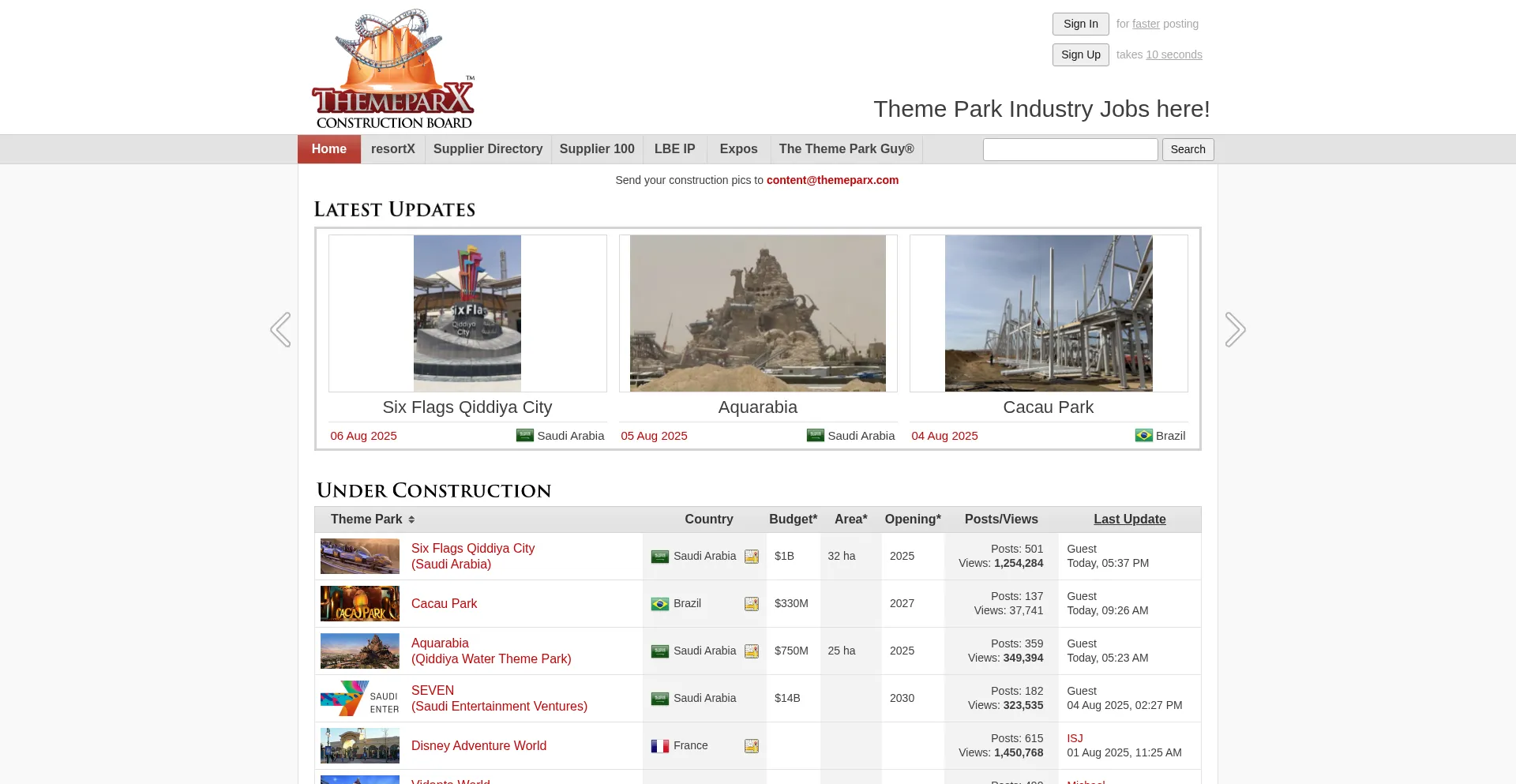This screenshot has height=784, width=1516.
Task: Open Six Flags Qiddiya City table link
Action: coord(473,556)
